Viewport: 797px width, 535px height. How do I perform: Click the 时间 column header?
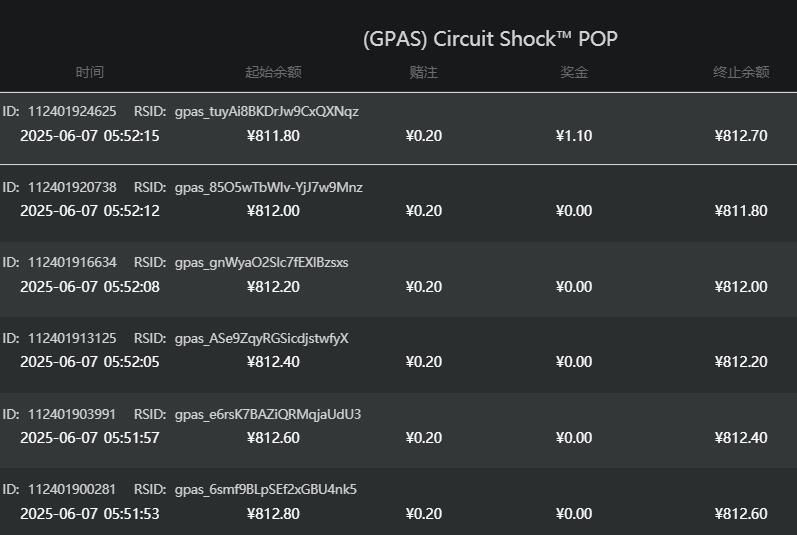click(x=90, y=72)
